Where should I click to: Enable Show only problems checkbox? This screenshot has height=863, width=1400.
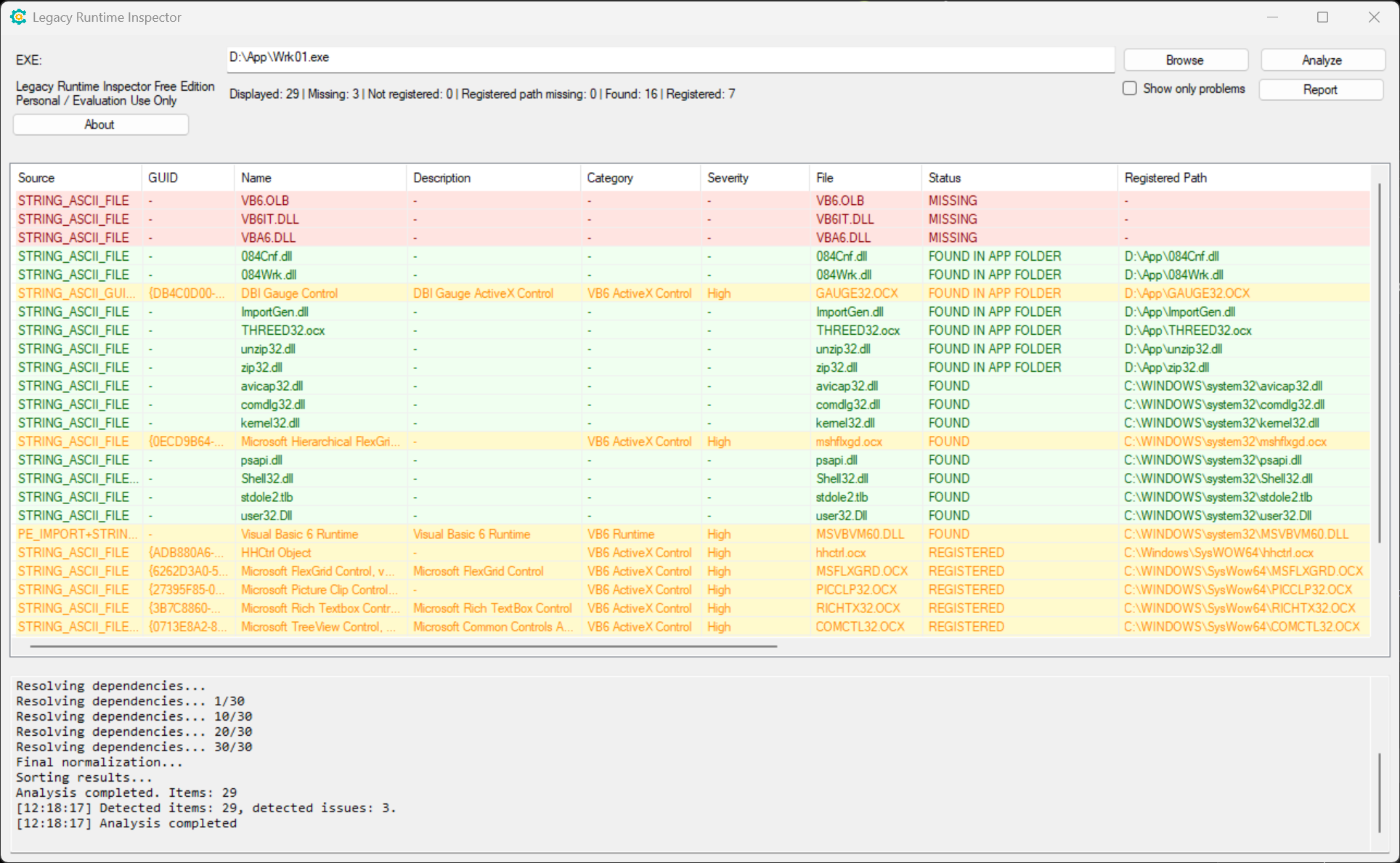click(x=1129, y=89)
